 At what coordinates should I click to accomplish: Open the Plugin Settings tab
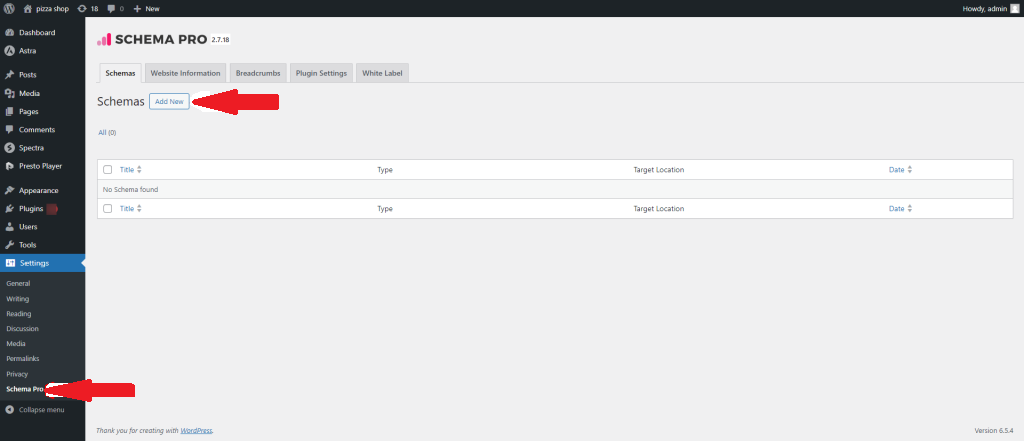pyautogui.click(x=321, y=73)
